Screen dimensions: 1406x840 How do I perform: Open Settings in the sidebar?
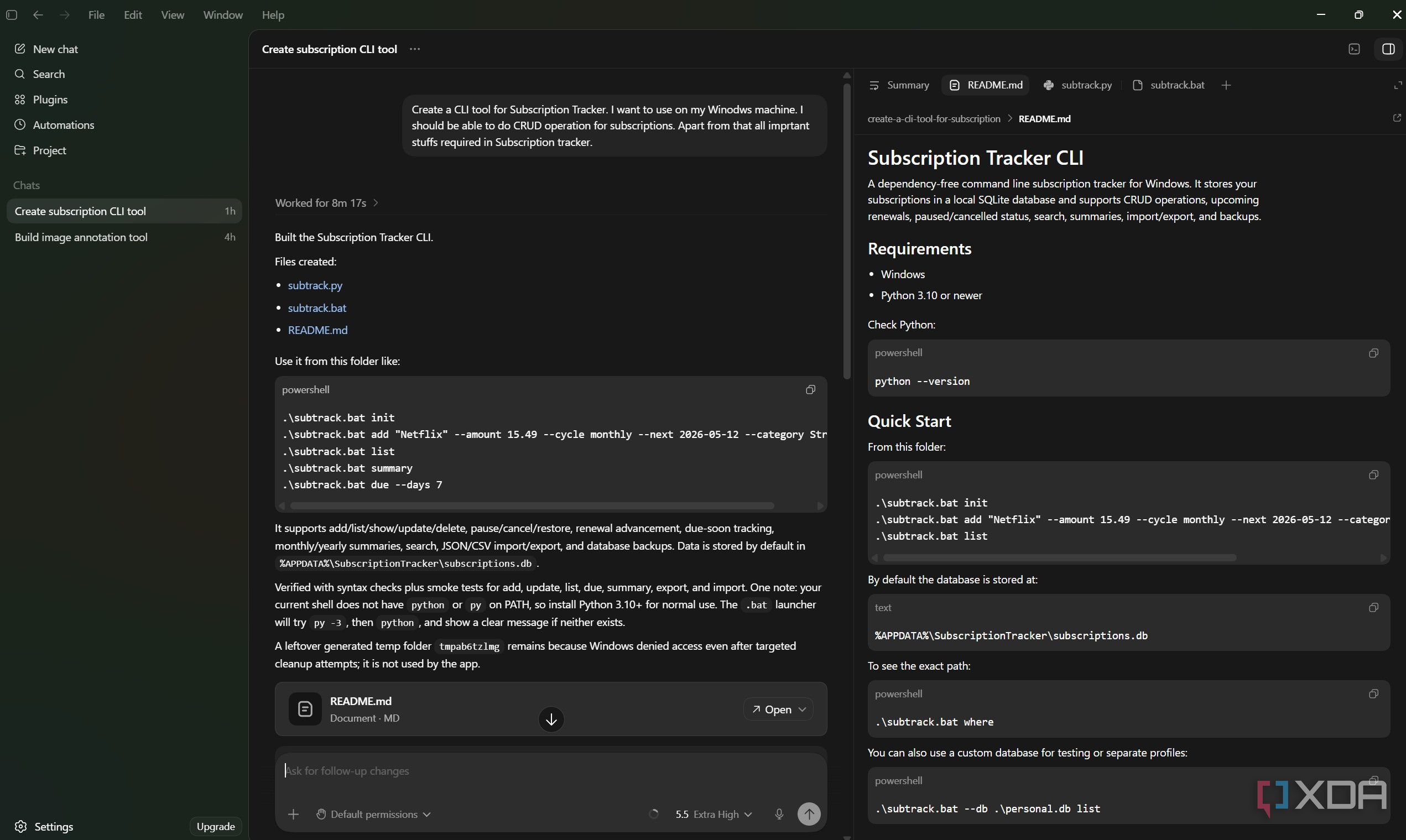point(44,826)
